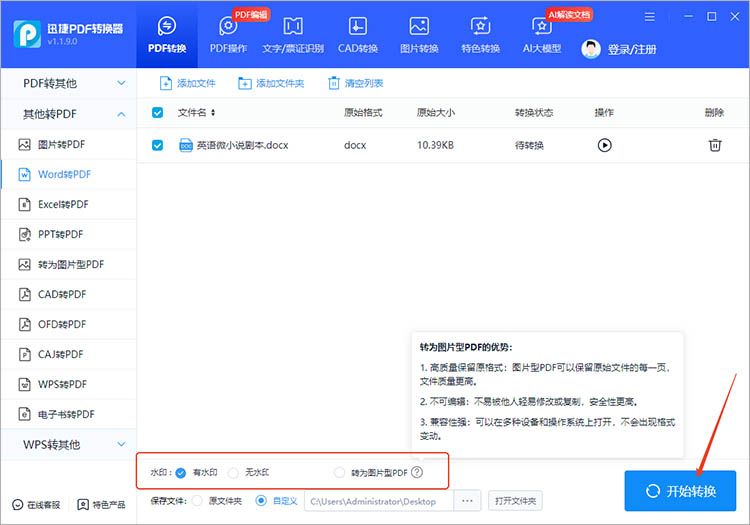Select WPS转PDF in the sidebar

(x=69, y=384)
